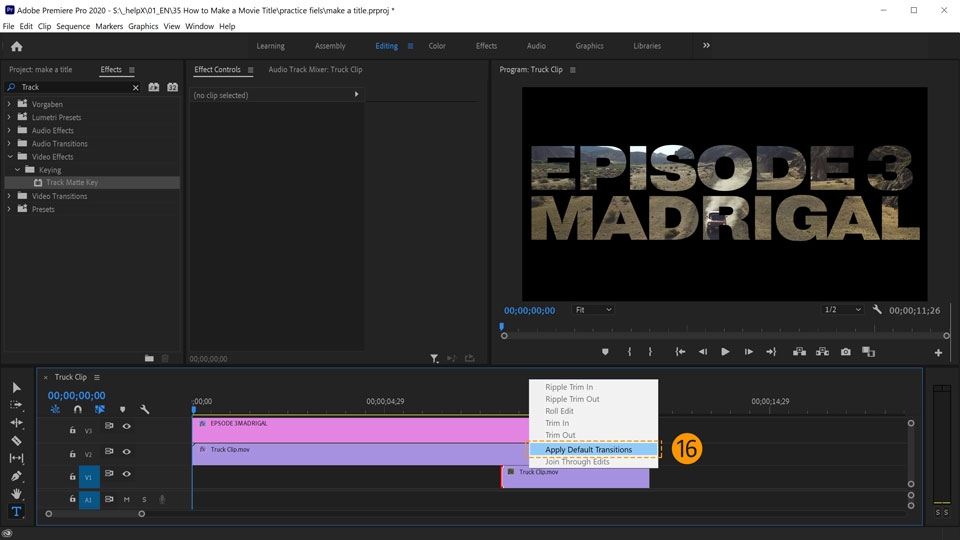Select the Ripple Edit tool
This screenshot has width=960, height=540.
tap(17, 422)
